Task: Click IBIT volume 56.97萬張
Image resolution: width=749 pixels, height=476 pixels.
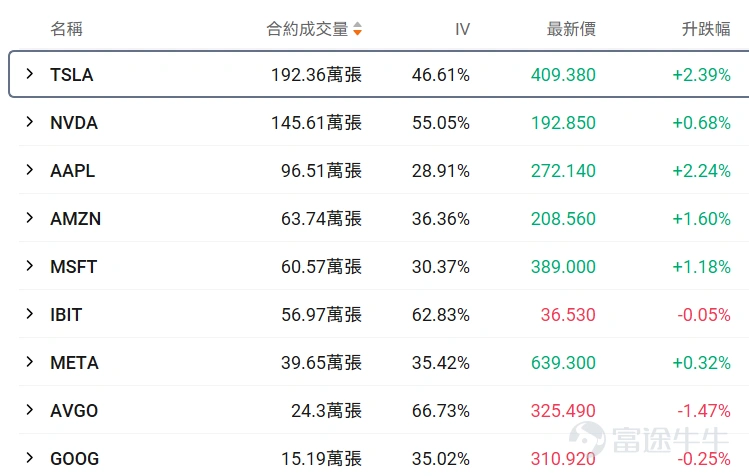Action: point(321,315)
